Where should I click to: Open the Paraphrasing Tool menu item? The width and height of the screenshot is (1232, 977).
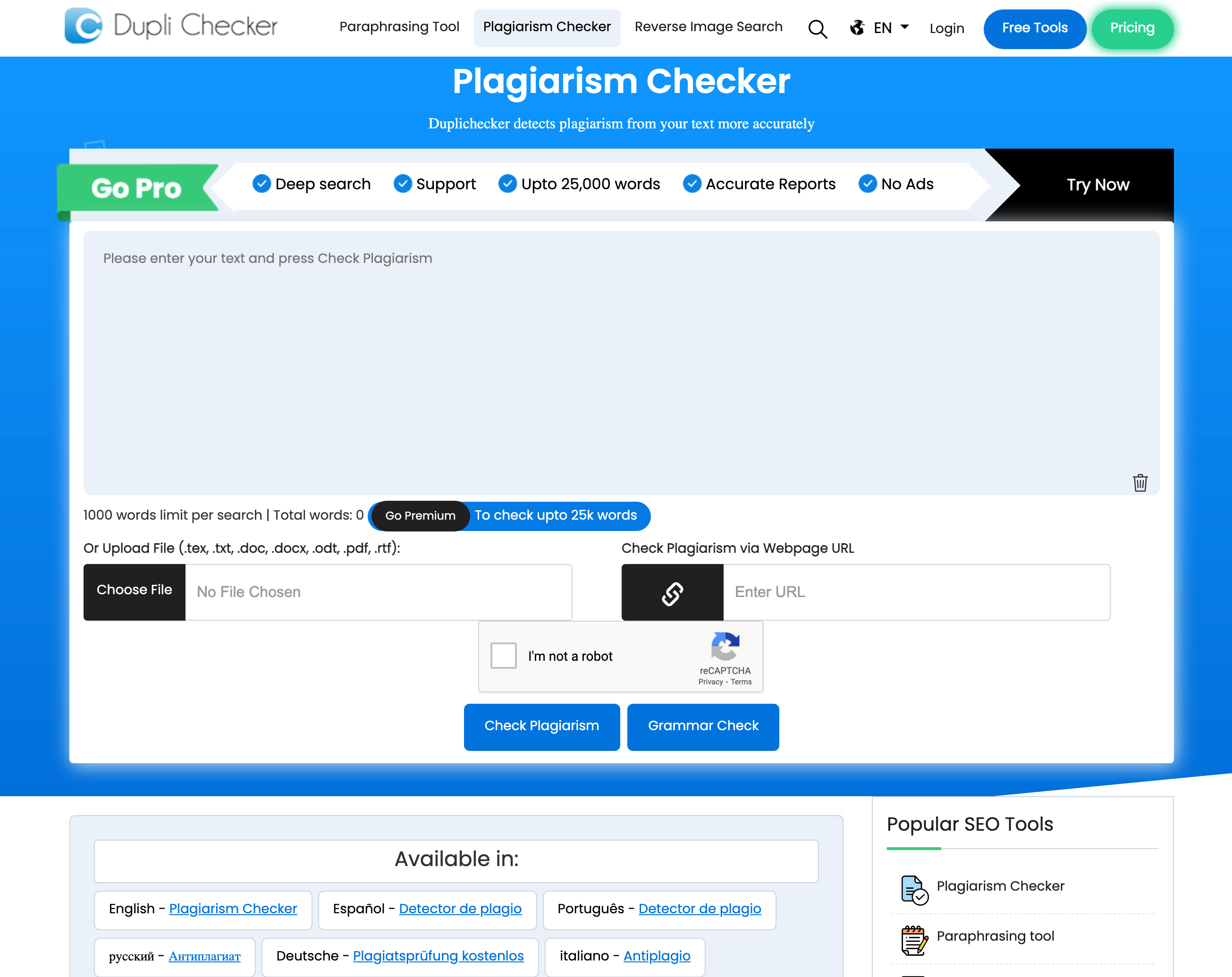pos(399,27)
